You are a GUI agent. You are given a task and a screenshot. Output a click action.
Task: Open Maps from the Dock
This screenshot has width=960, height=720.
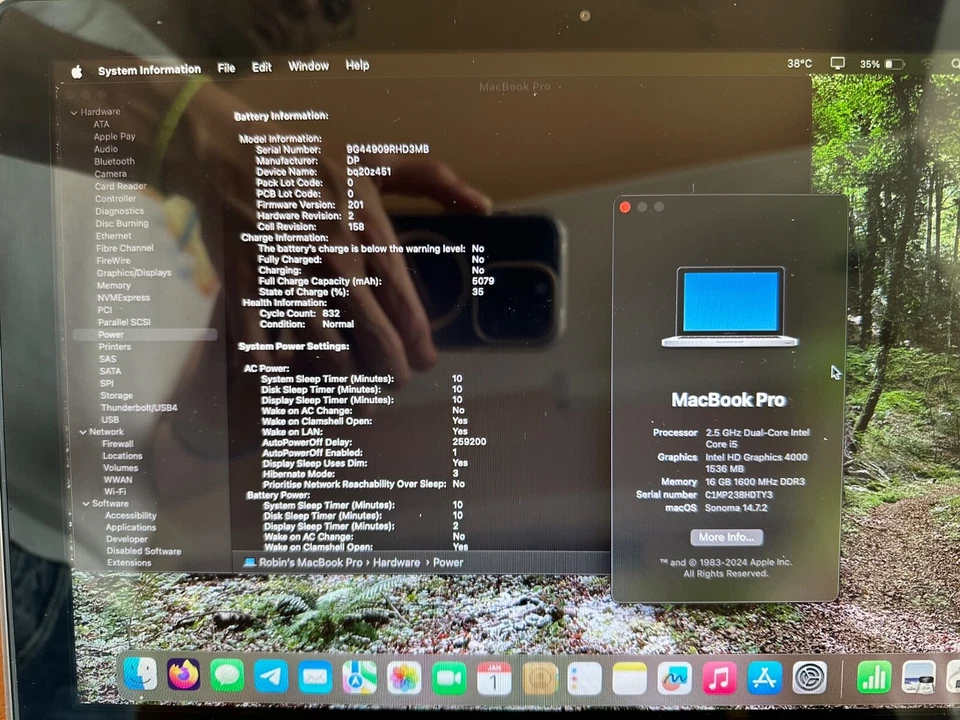(x=359, y=678)
